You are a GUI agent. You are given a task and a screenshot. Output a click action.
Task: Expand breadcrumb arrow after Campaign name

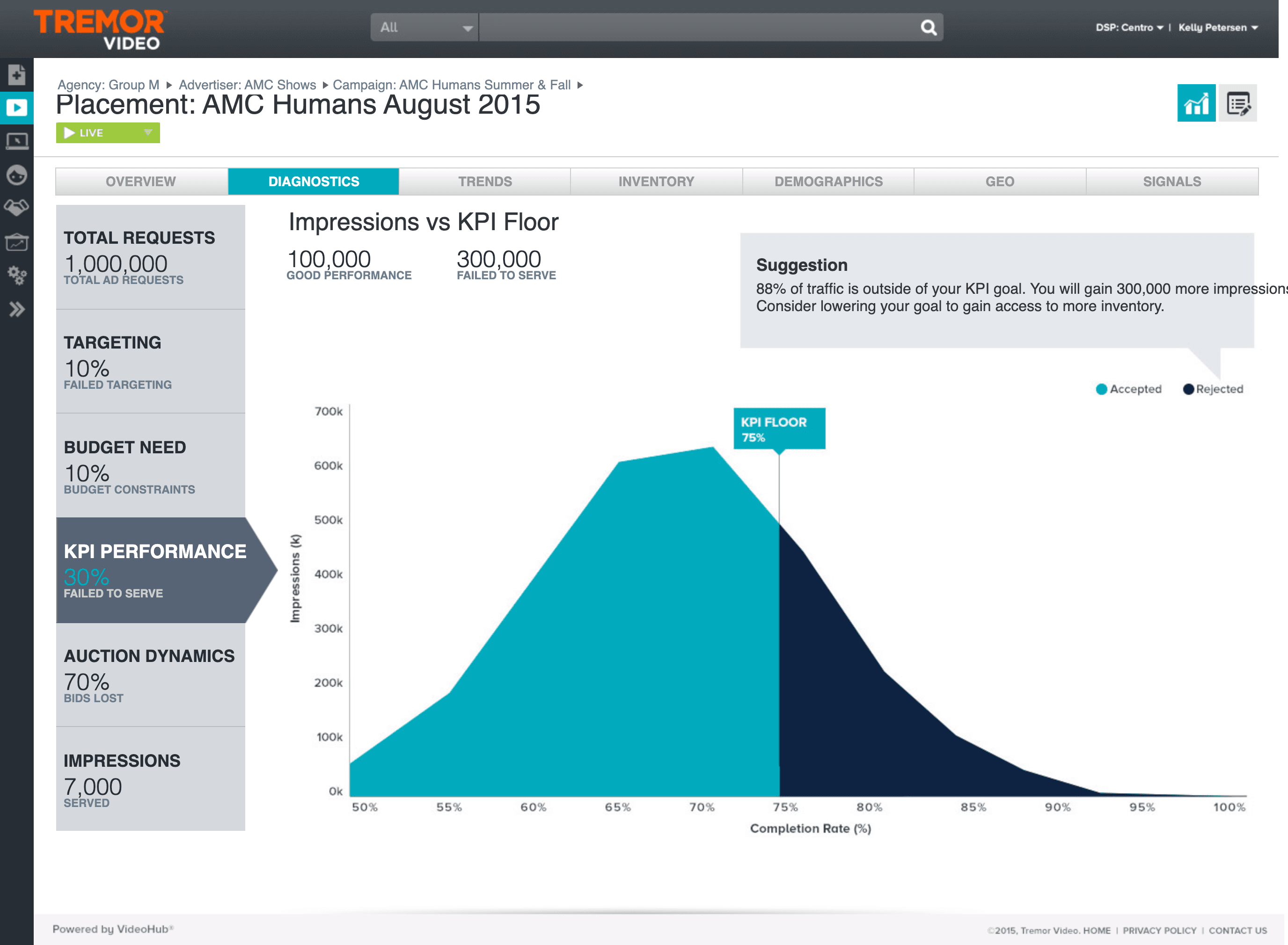pos(579,85)
